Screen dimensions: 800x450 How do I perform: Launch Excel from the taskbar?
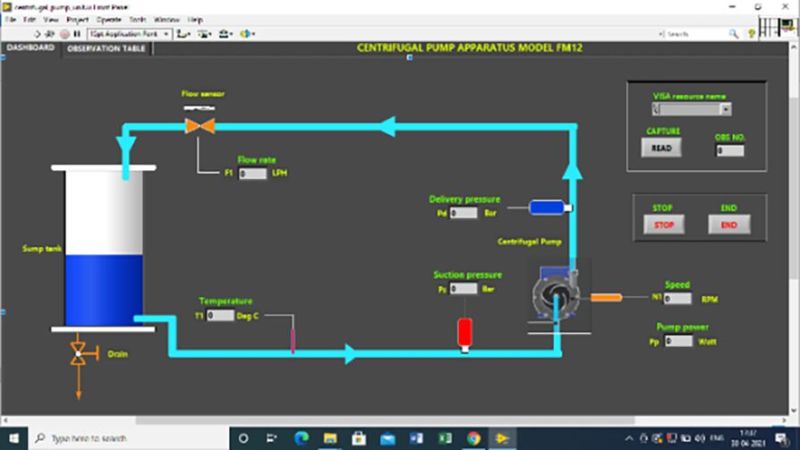pos(444,438)
